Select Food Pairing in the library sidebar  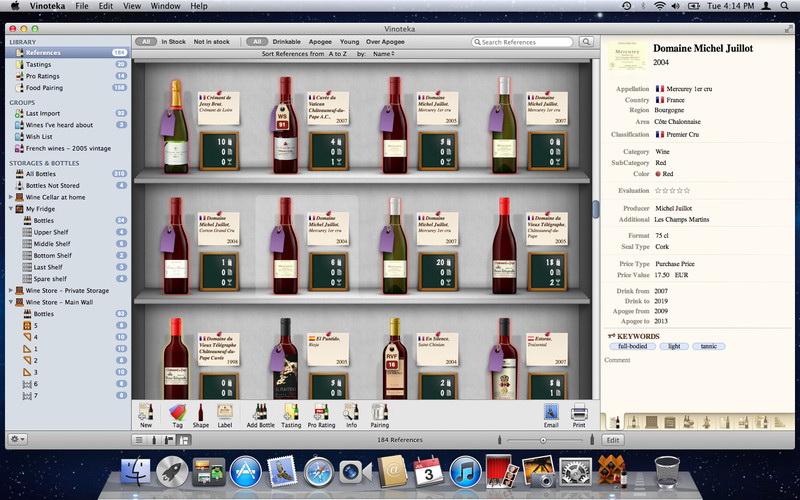(44, 87)
